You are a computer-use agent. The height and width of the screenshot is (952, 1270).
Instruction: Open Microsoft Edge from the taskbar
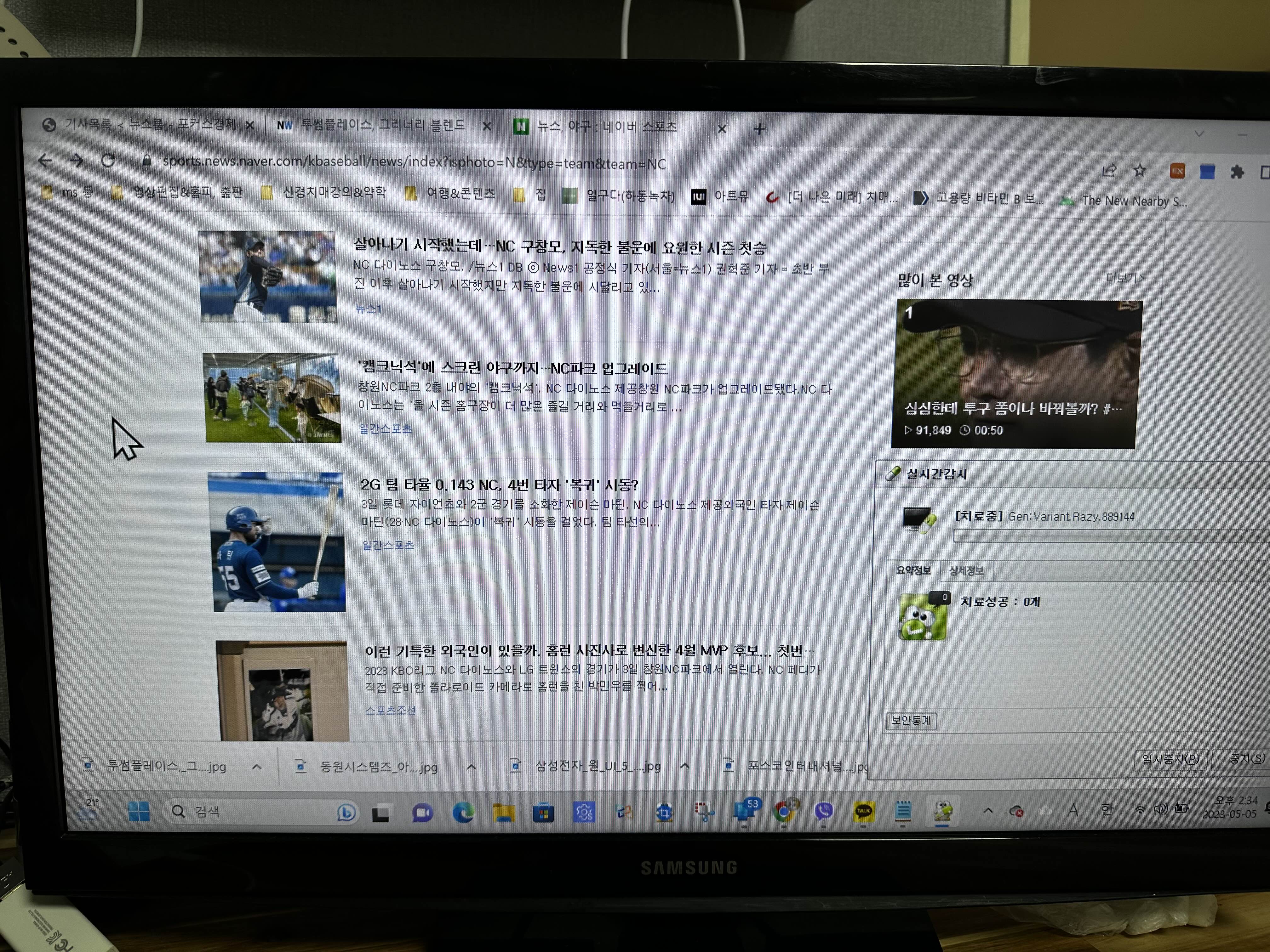pyautogui.click(x=463, y=813)
